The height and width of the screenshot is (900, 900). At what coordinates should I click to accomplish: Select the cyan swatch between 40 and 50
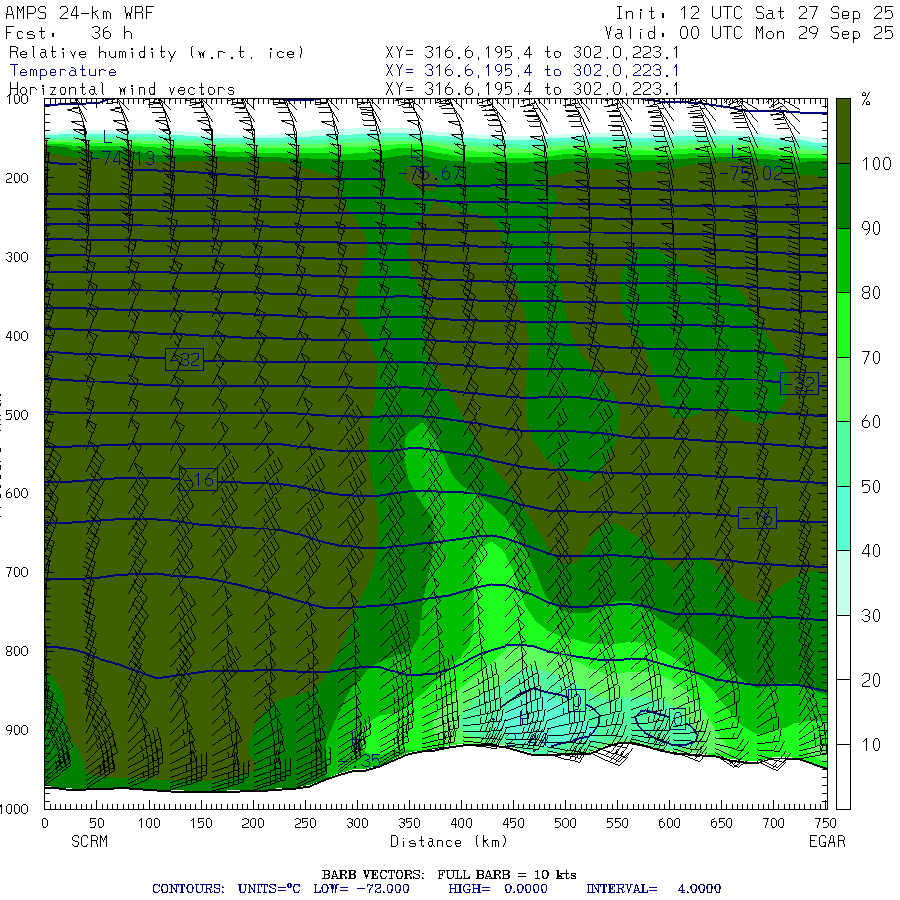point(843,518)
